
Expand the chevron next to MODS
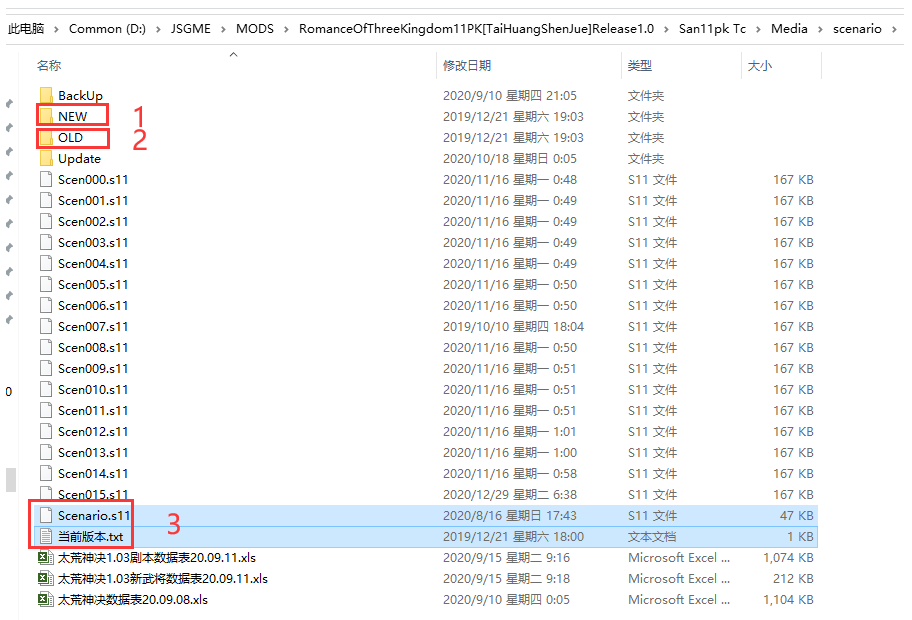point(287,29)
